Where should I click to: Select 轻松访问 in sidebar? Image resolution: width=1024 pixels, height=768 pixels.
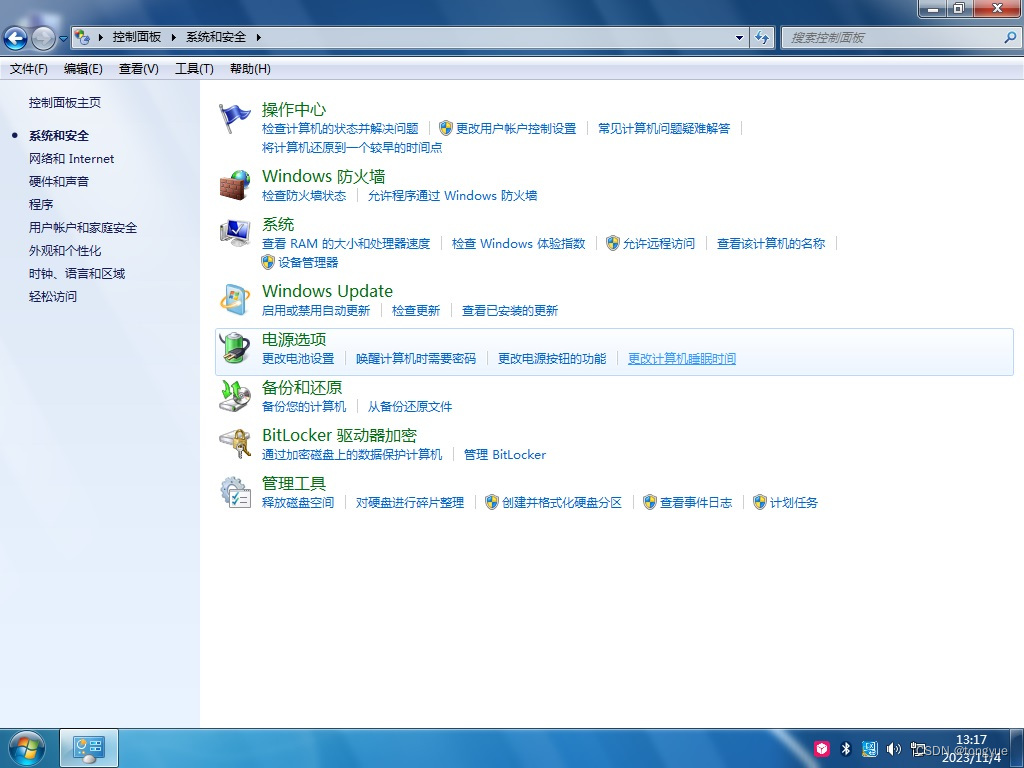pyautogui.click(x=53, y=296)
